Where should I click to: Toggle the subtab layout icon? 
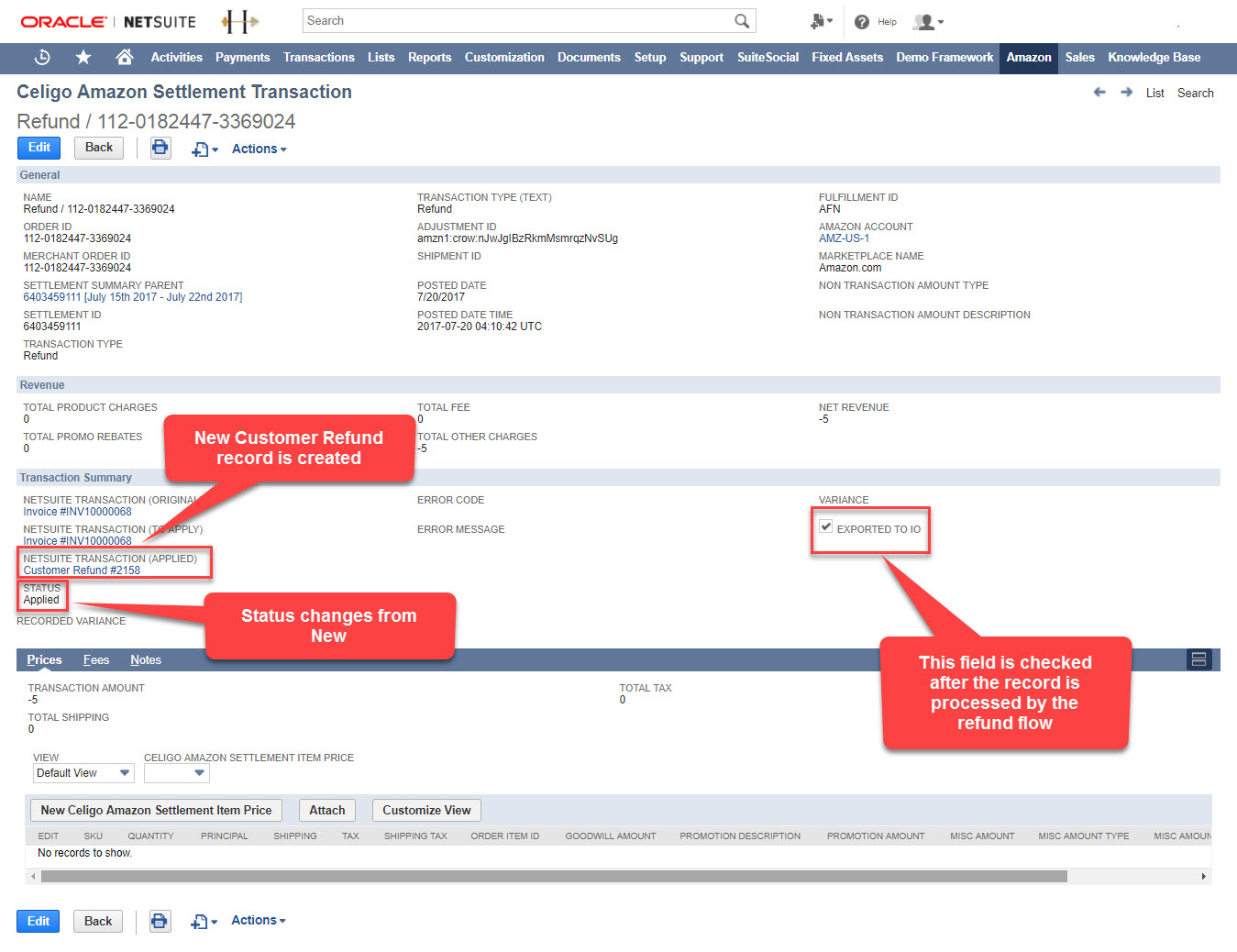click(1198, 659)
